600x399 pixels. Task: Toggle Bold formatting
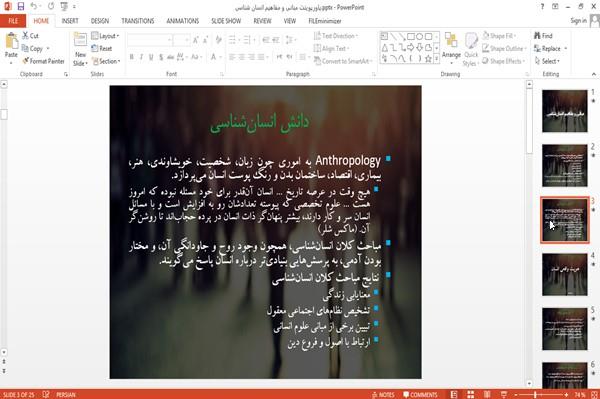click(132, 57)
